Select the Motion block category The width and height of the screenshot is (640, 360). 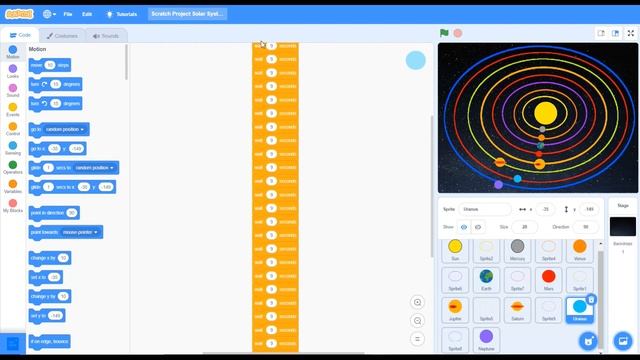[13, 52]
